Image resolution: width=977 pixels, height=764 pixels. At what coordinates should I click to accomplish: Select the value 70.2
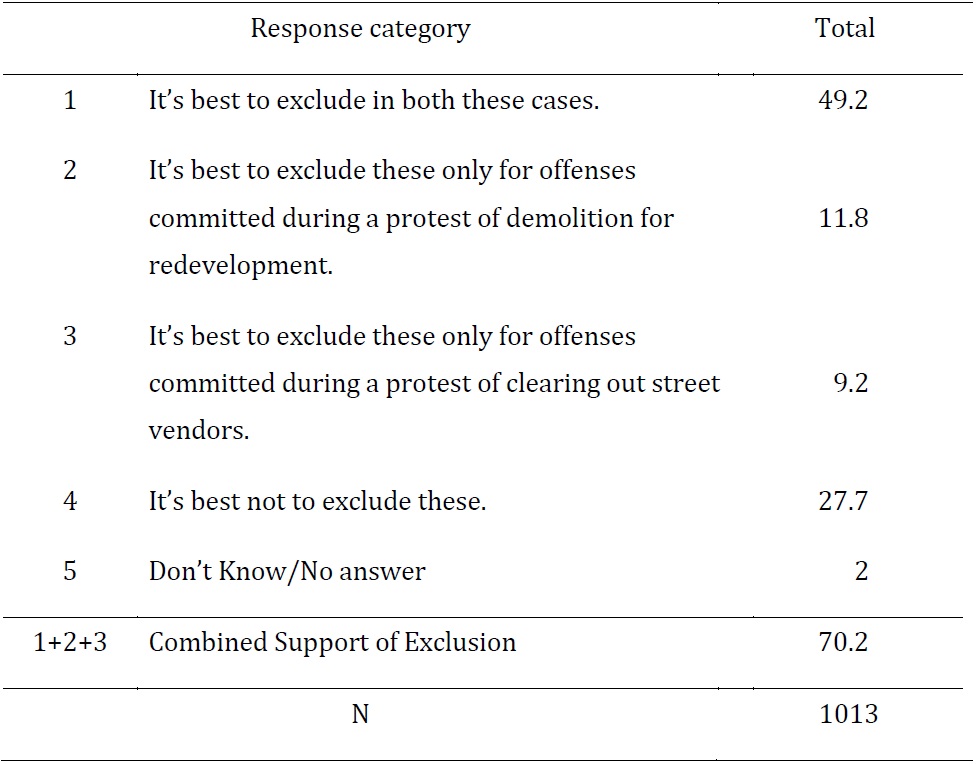843,642
